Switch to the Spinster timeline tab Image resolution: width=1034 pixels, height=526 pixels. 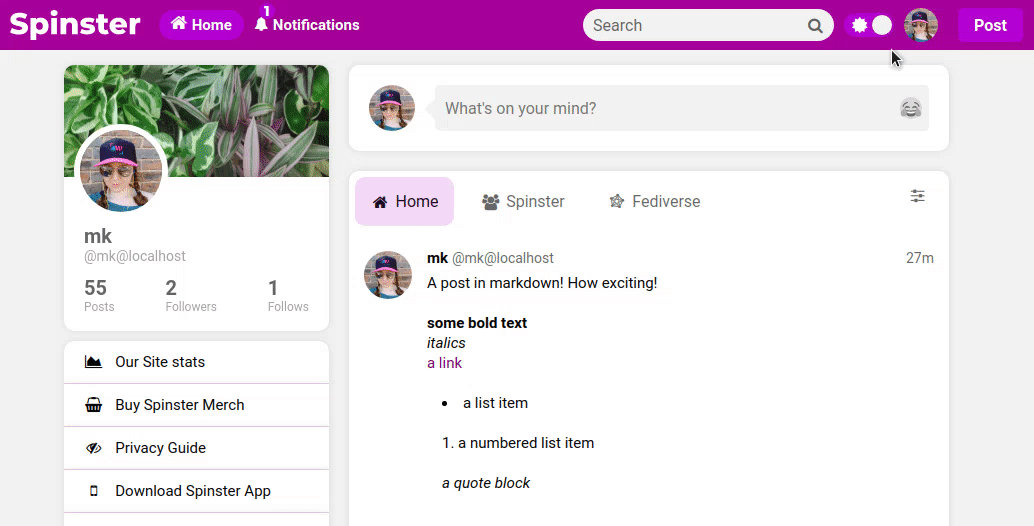524,202
